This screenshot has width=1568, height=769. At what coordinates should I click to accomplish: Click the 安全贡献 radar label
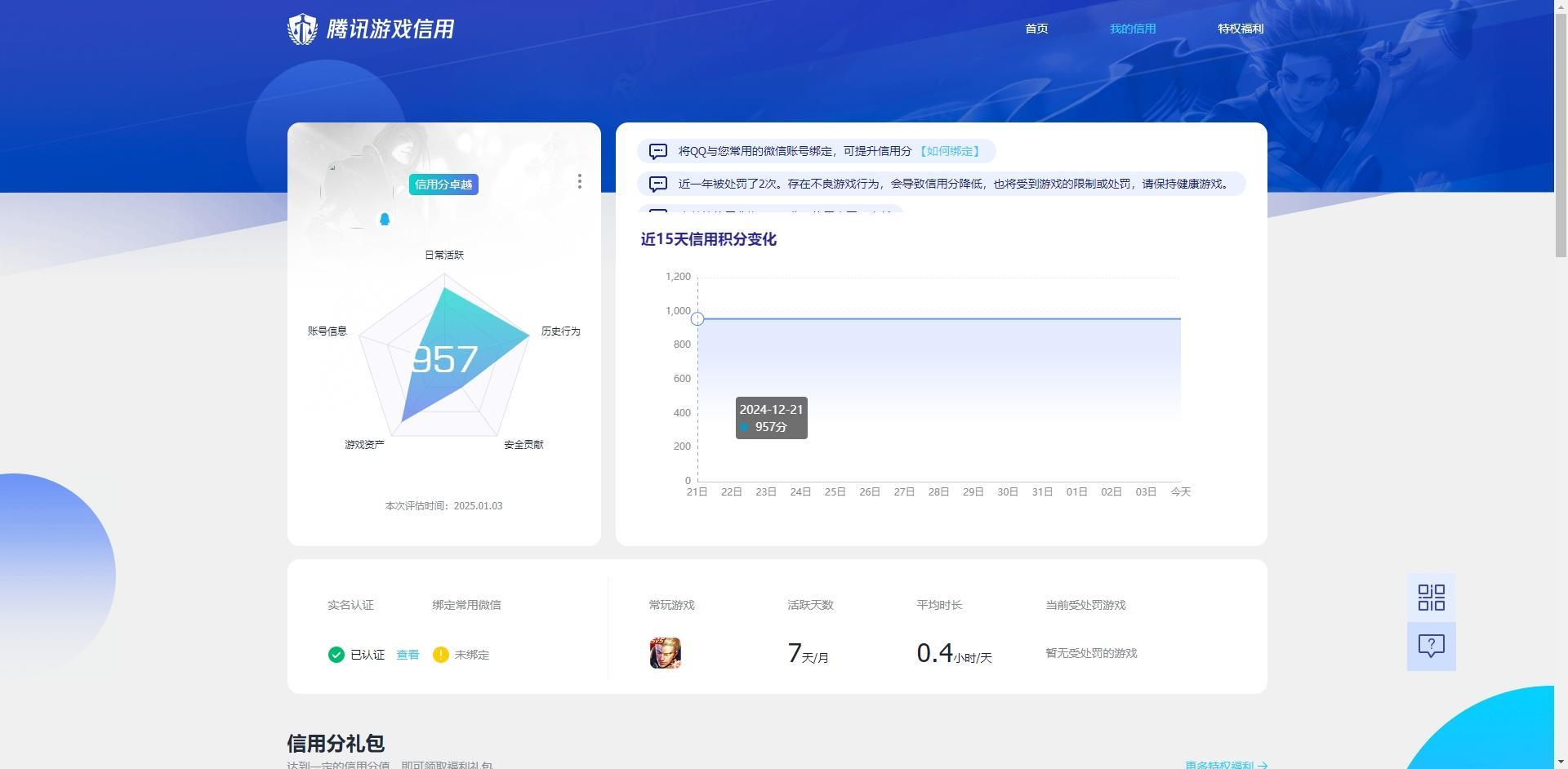coord(523,445)
